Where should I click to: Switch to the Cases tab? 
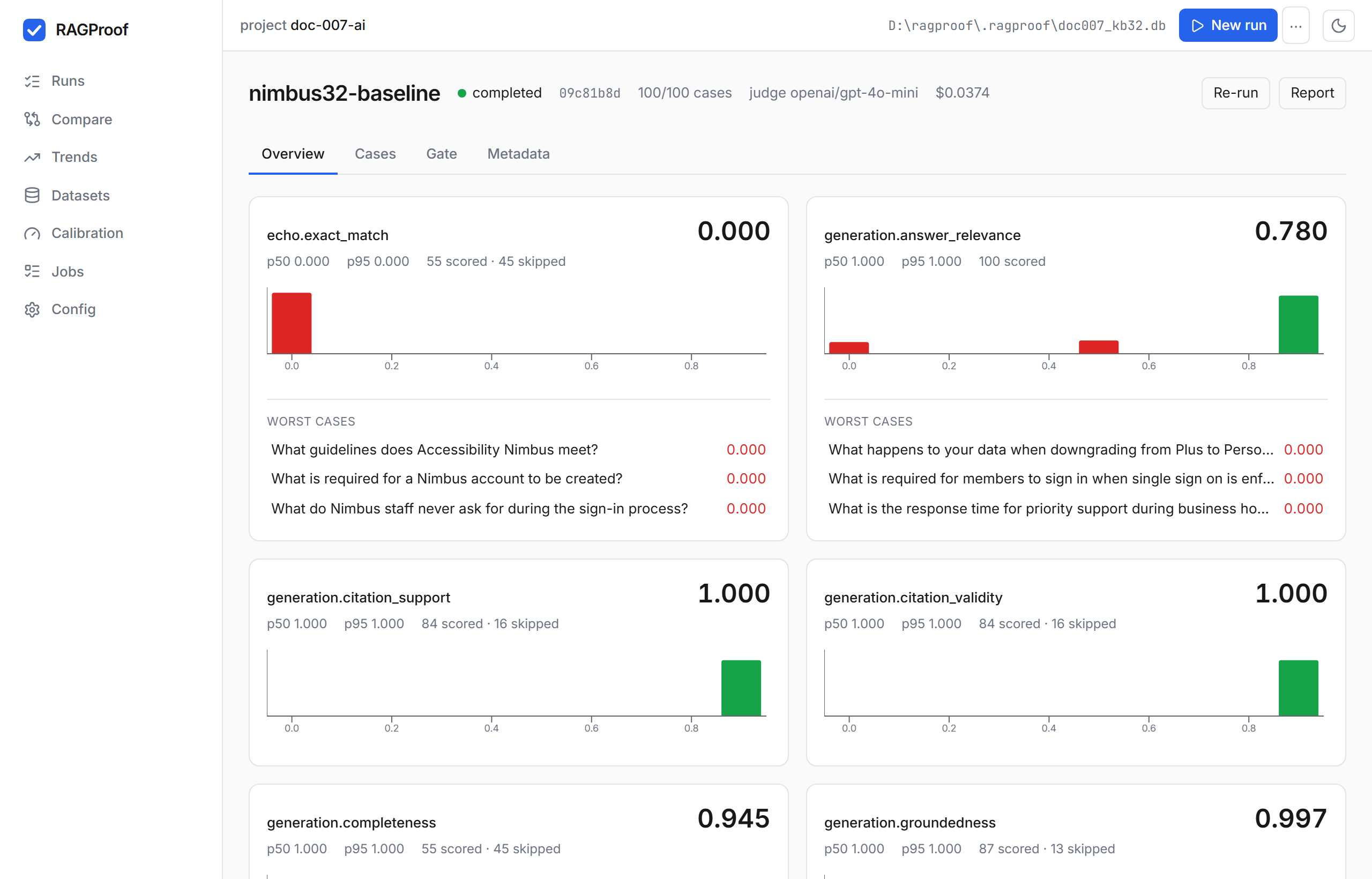tap(375, 154)
